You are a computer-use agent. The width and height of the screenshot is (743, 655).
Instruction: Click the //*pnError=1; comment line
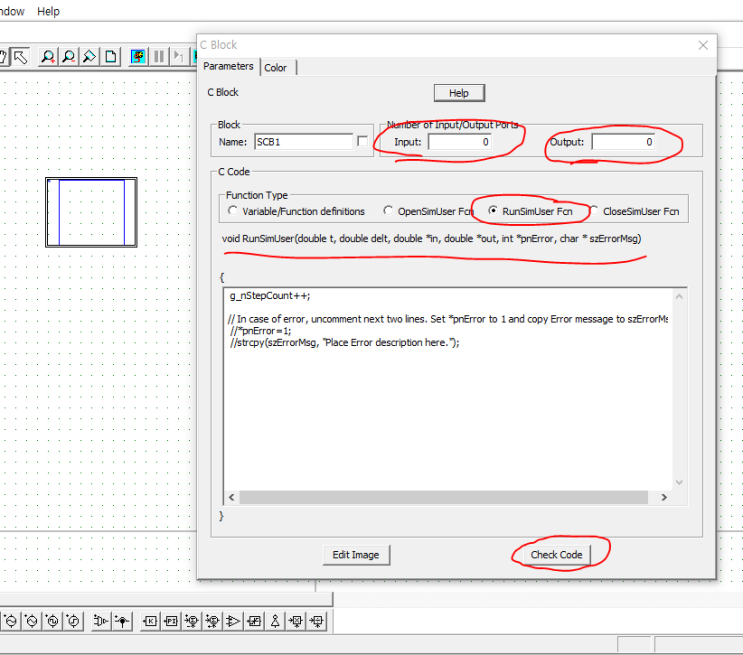[261, 331]
